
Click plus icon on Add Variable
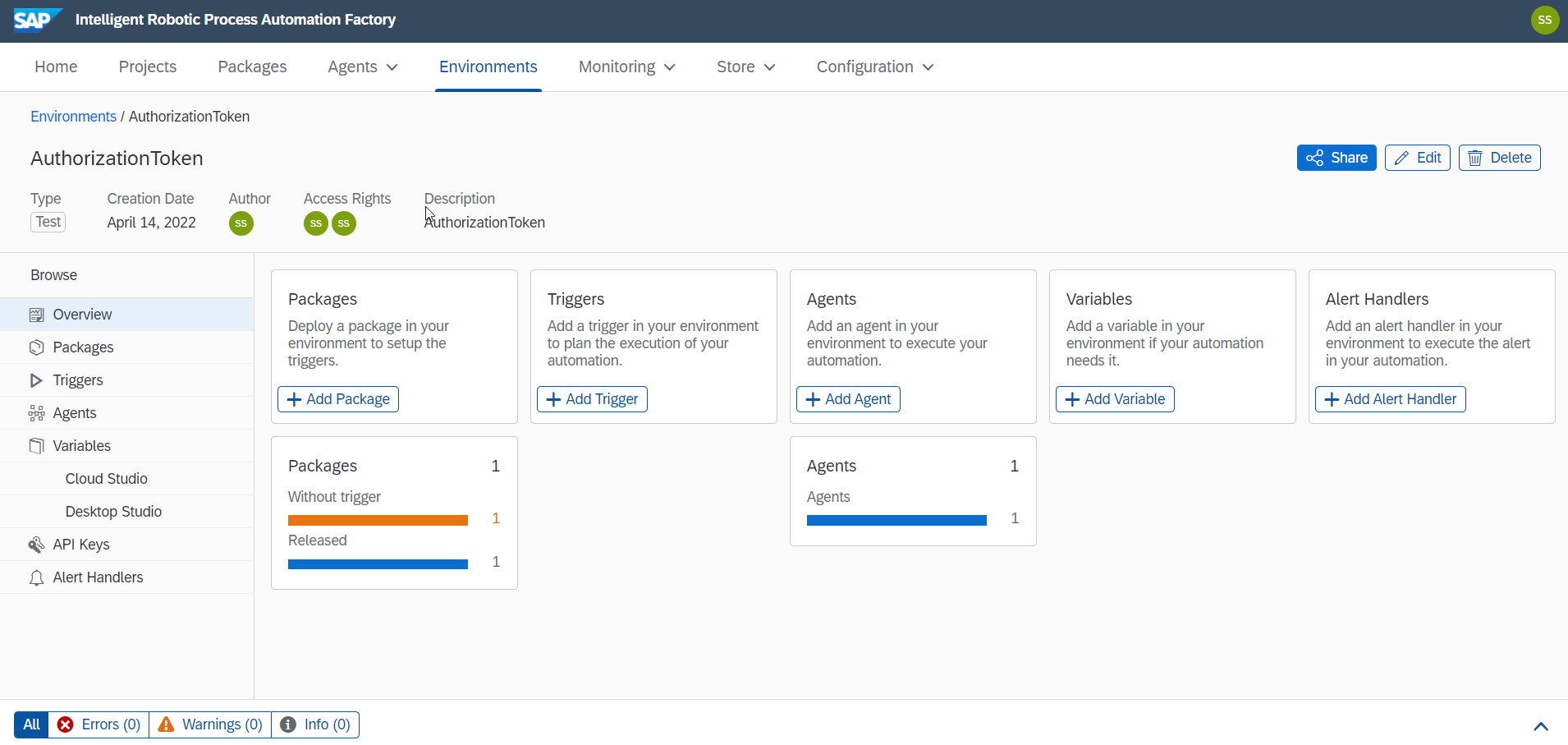tap(1072, 399)
